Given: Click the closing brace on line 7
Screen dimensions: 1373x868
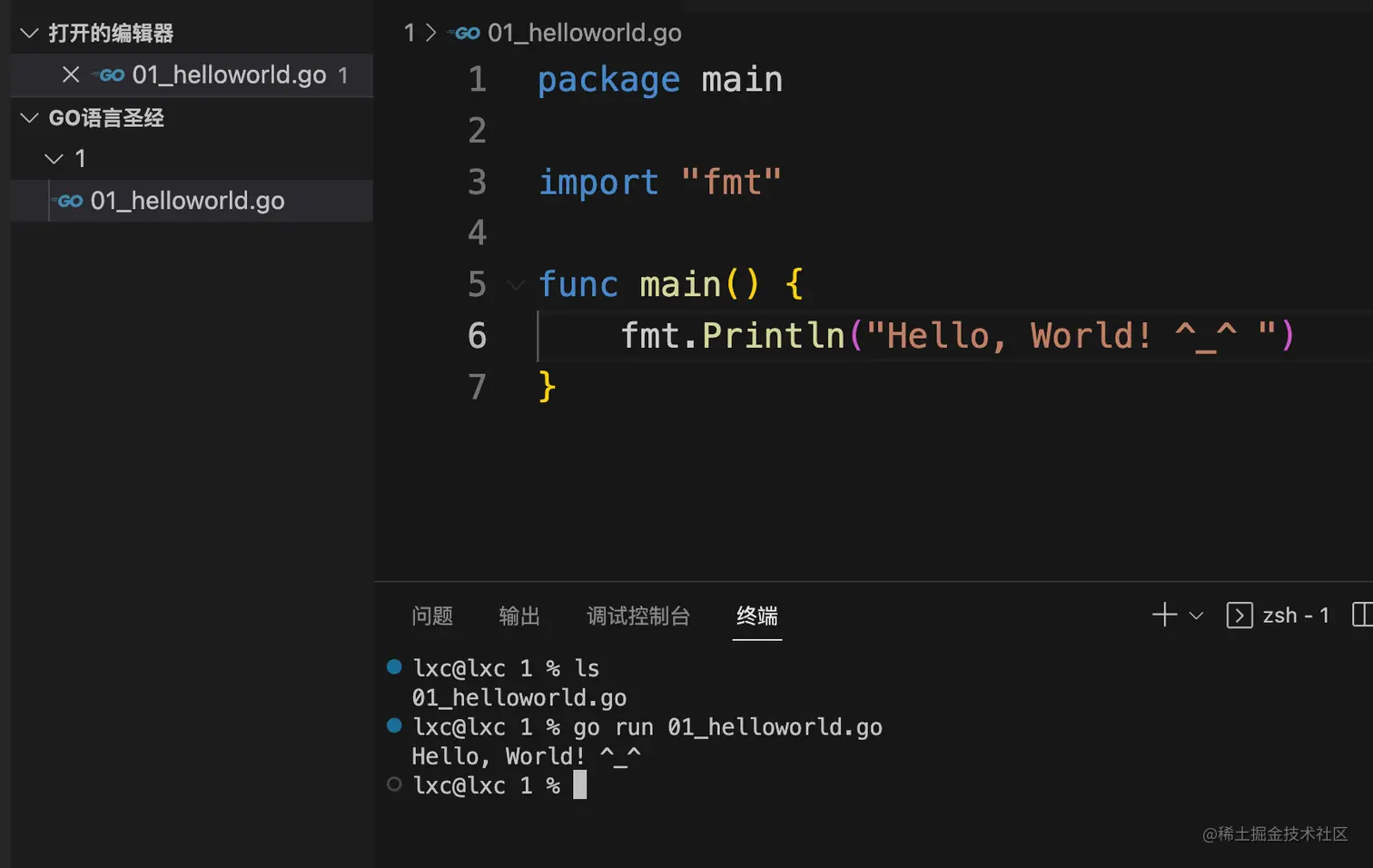Looking at the screenshot, I should point(547,387).
